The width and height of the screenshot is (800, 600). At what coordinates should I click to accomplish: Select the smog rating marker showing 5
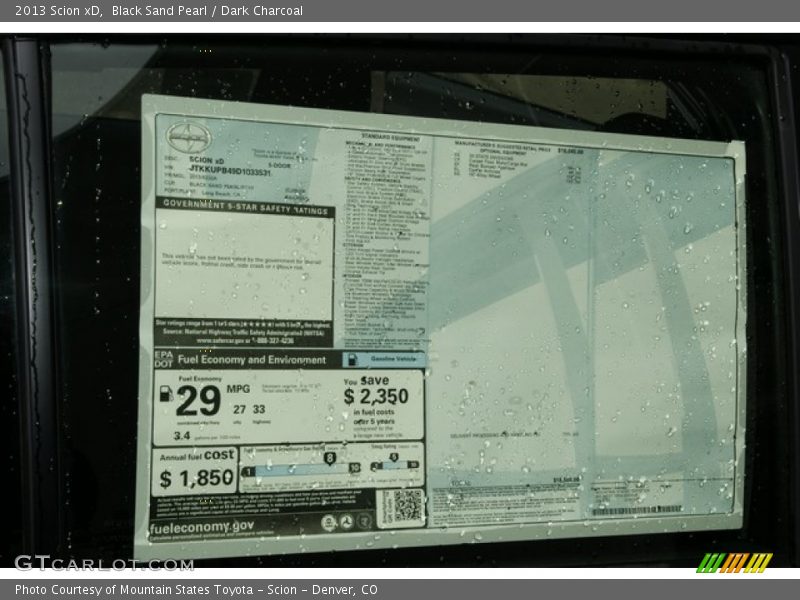point(393,457)
